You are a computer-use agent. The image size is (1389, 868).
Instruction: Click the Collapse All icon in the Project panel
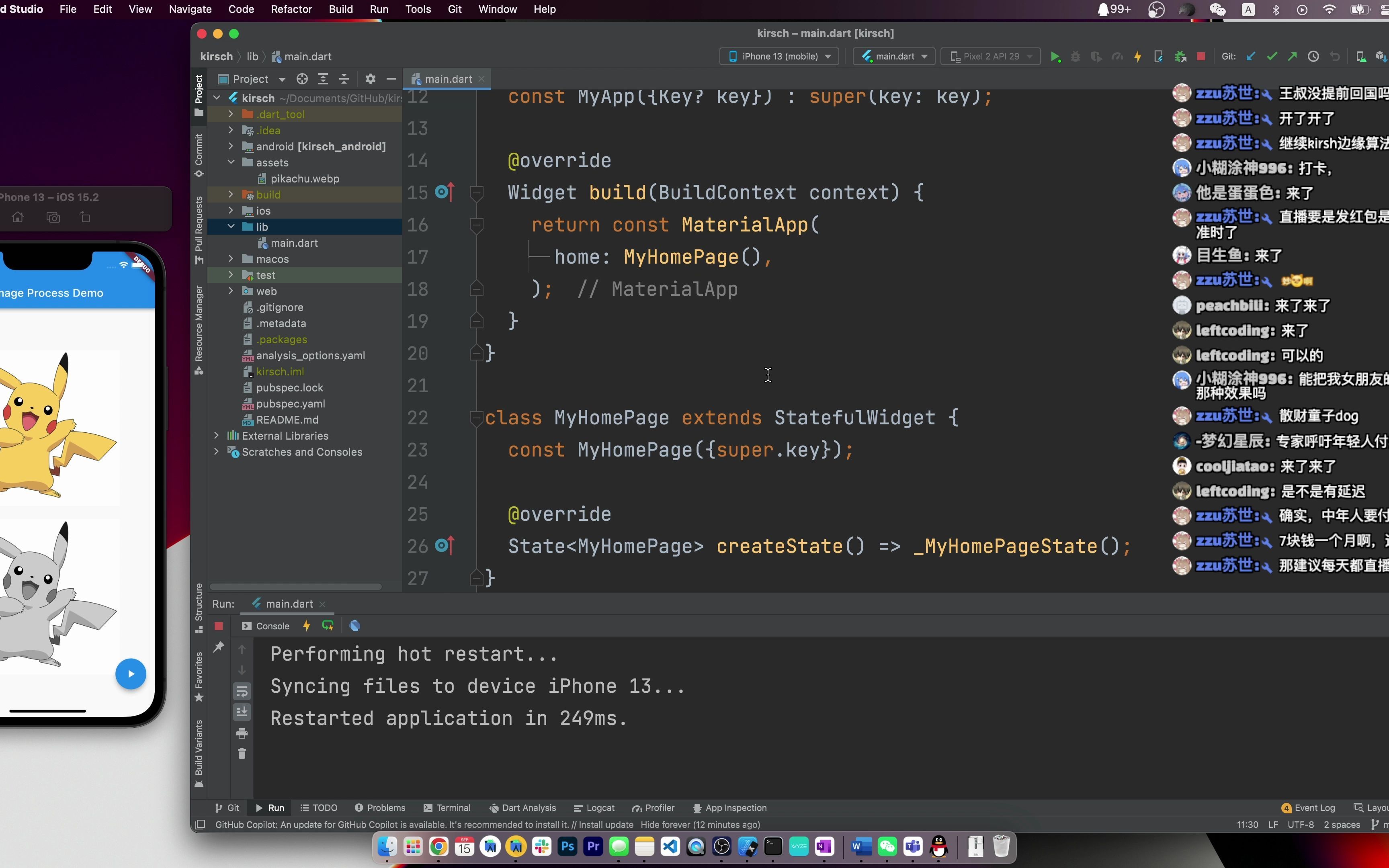pyautogui.click(x=344, y=79)
